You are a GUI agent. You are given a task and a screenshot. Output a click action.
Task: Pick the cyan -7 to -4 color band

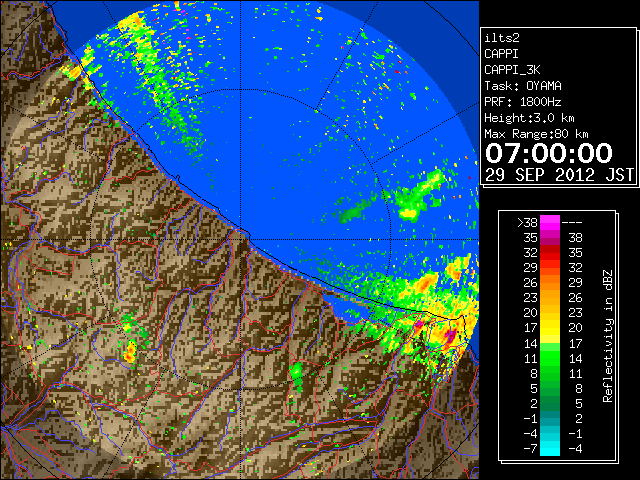[550, 448]
